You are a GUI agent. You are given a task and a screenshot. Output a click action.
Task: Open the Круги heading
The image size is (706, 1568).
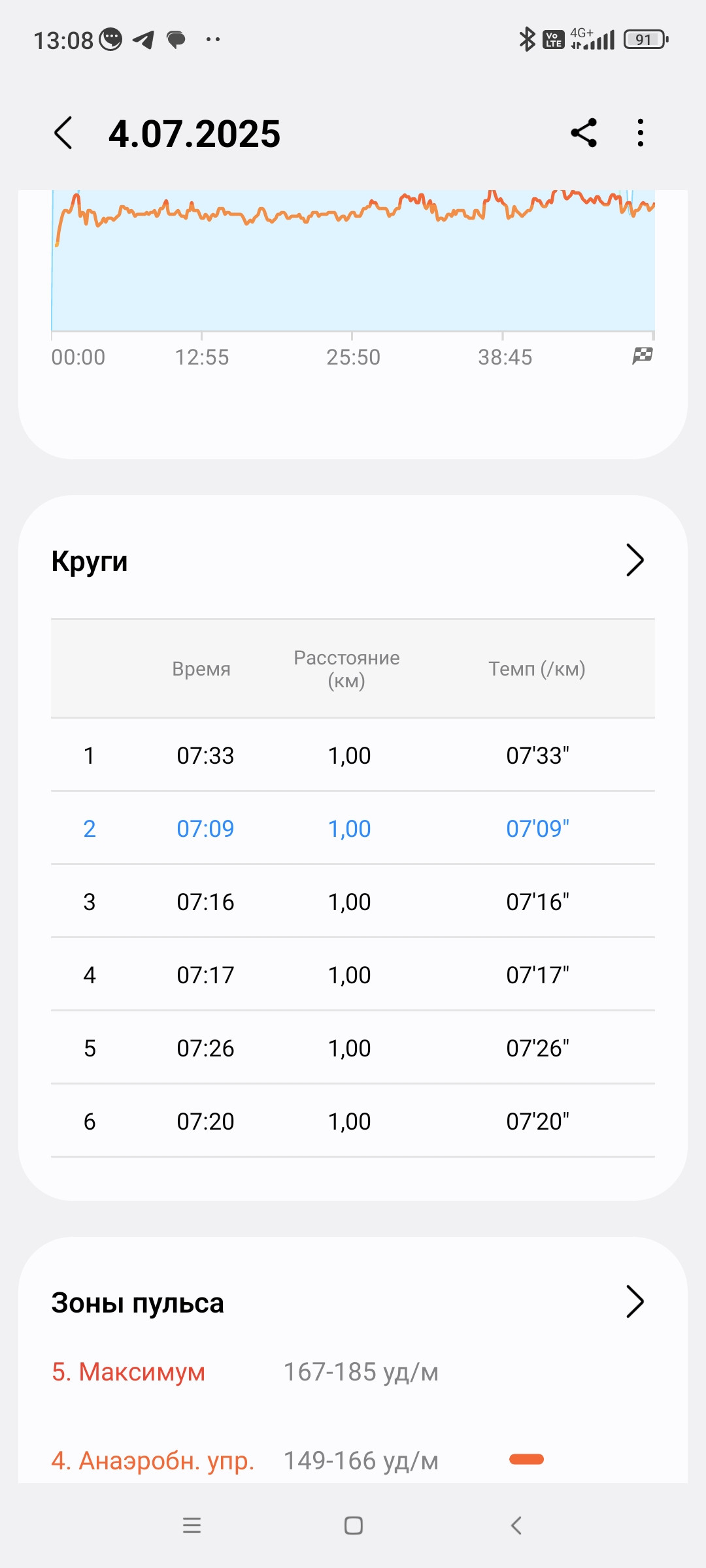click(90, 561)
